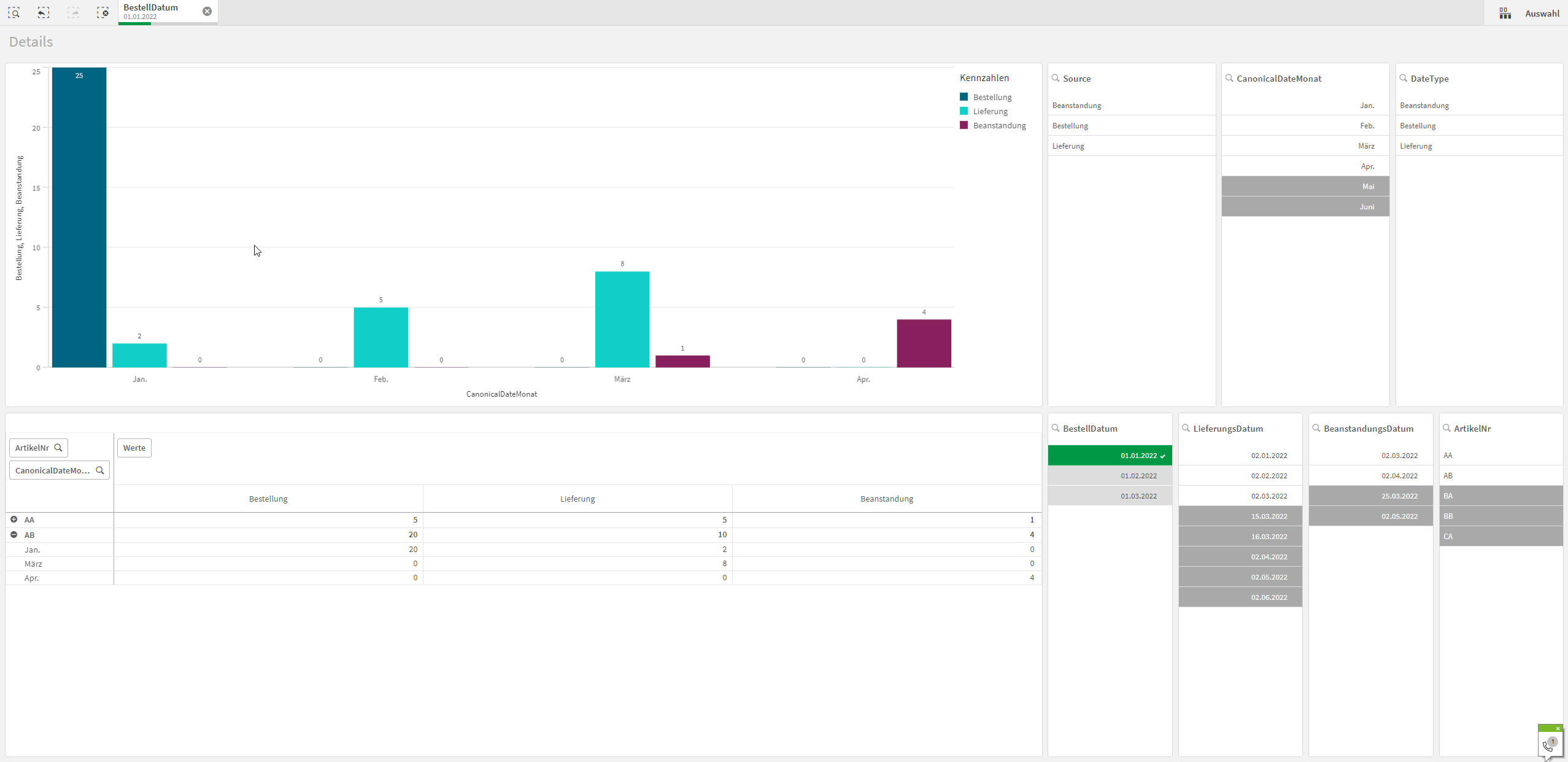Click the Lieferung column header
The image size is (1568, 762).
(577, 499)
